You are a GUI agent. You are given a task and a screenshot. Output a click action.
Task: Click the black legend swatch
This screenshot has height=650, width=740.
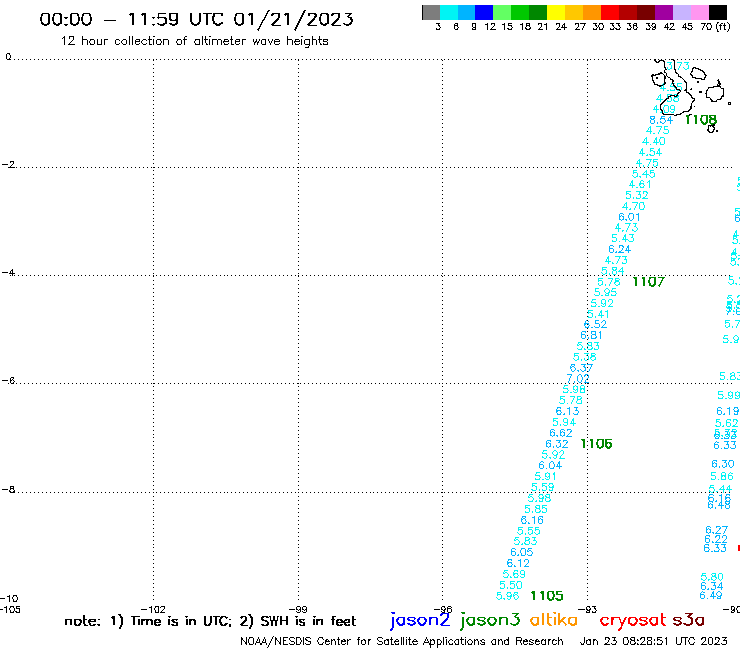pyautogui.click(x=718, y=12)
